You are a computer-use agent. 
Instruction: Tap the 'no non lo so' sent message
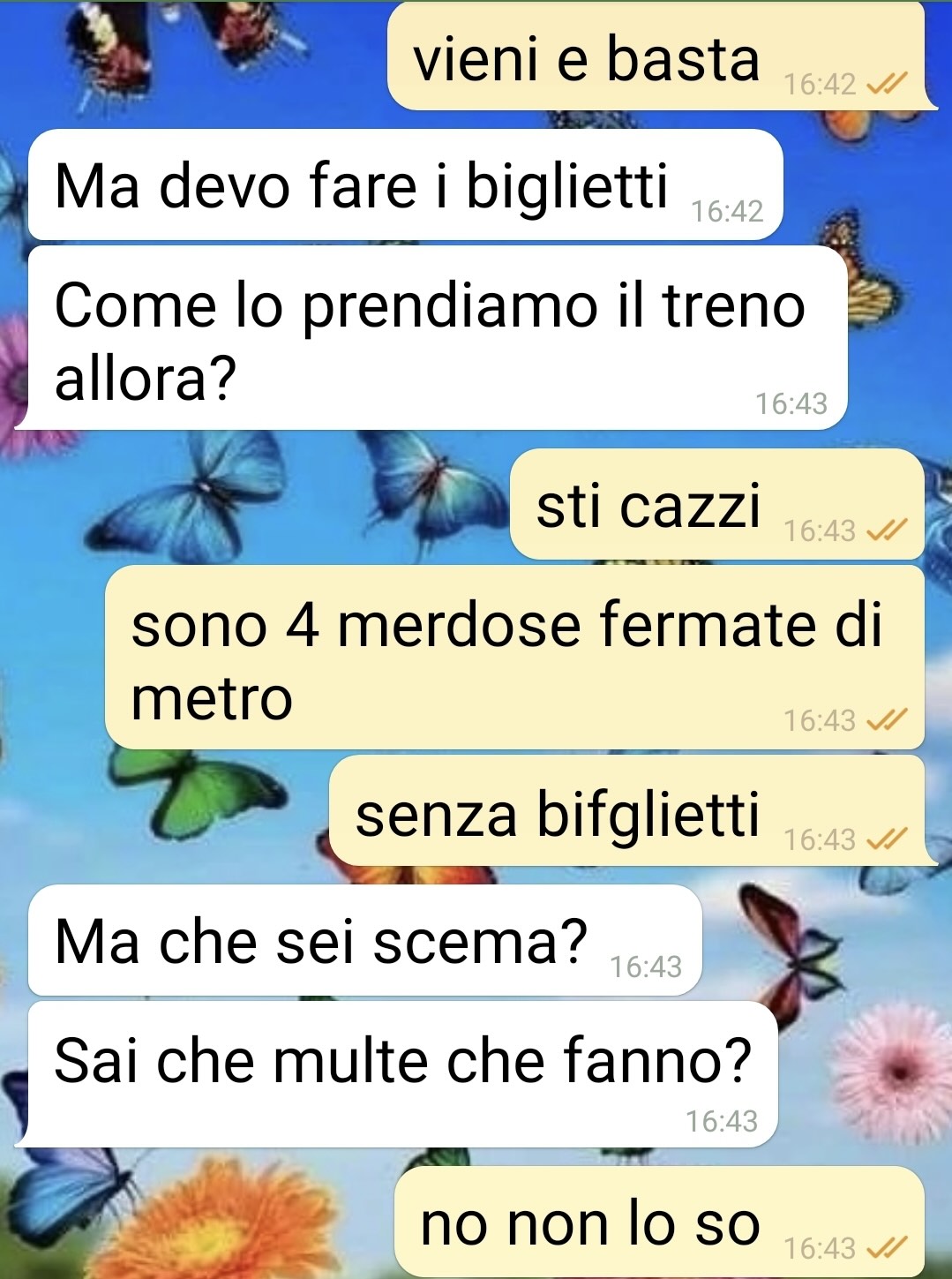point(659,1223)
